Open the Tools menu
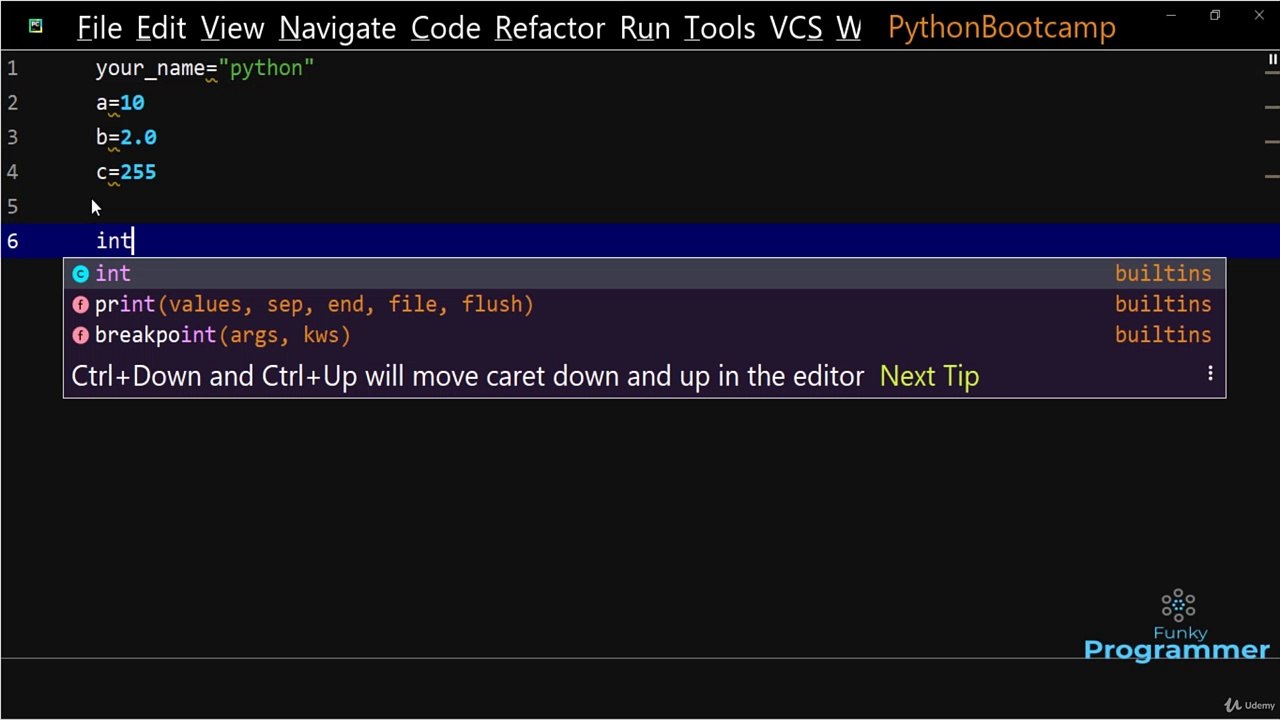The width and height of the screenshot is (1280, 720). (x=719, y=28)
